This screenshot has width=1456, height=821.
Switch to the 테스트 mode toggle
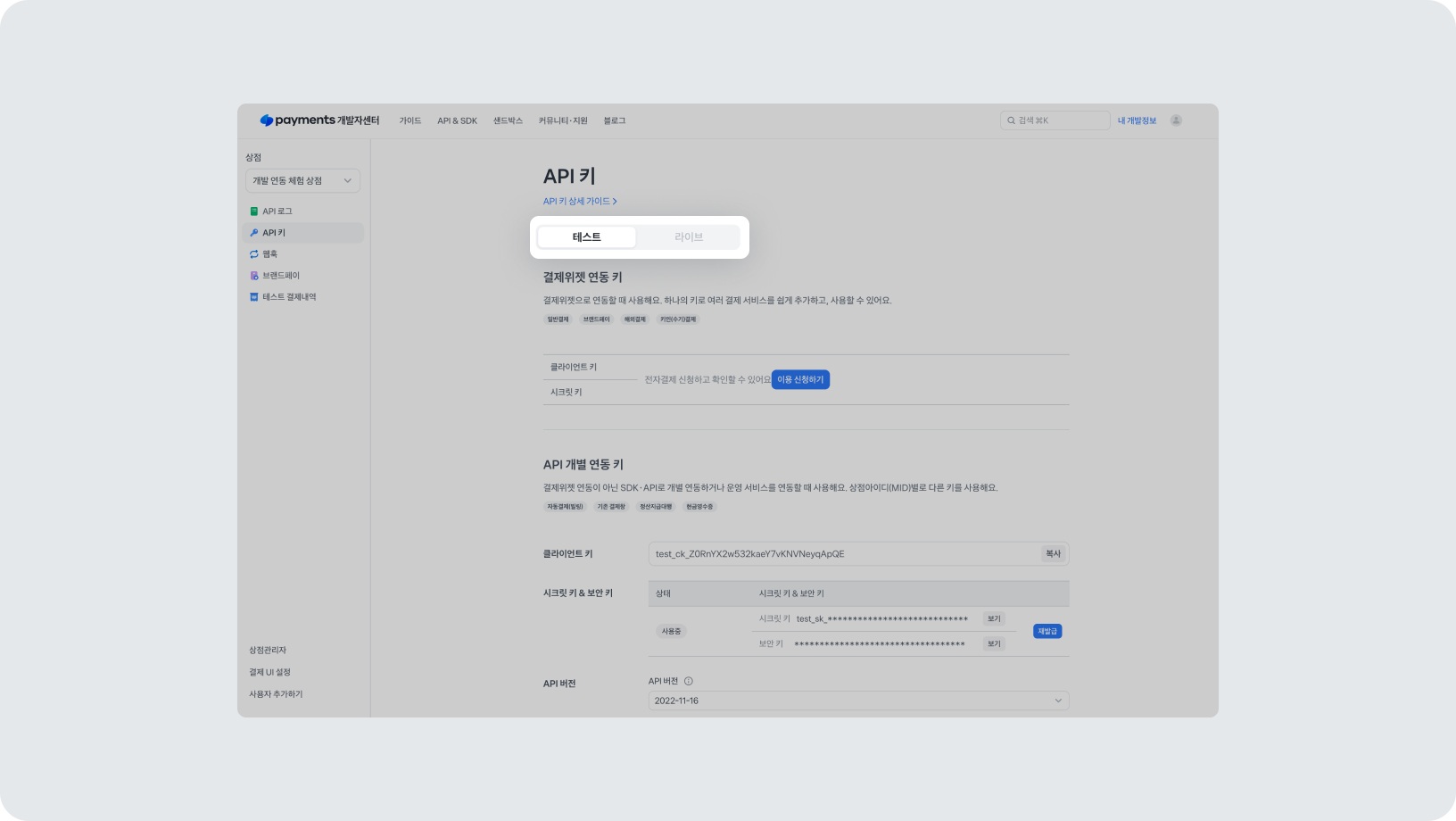[x=587, y=237]
